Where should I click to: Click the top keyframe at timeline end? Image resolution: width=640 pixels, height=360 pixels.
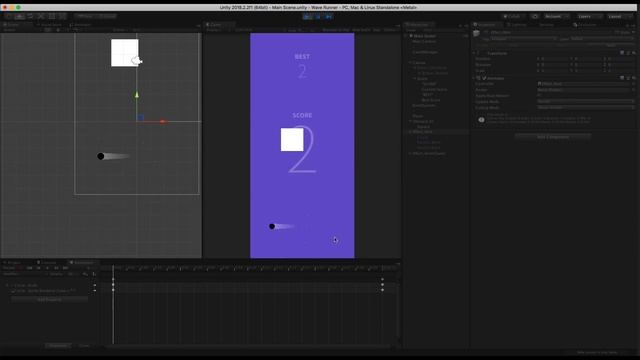tap(382, 280)
